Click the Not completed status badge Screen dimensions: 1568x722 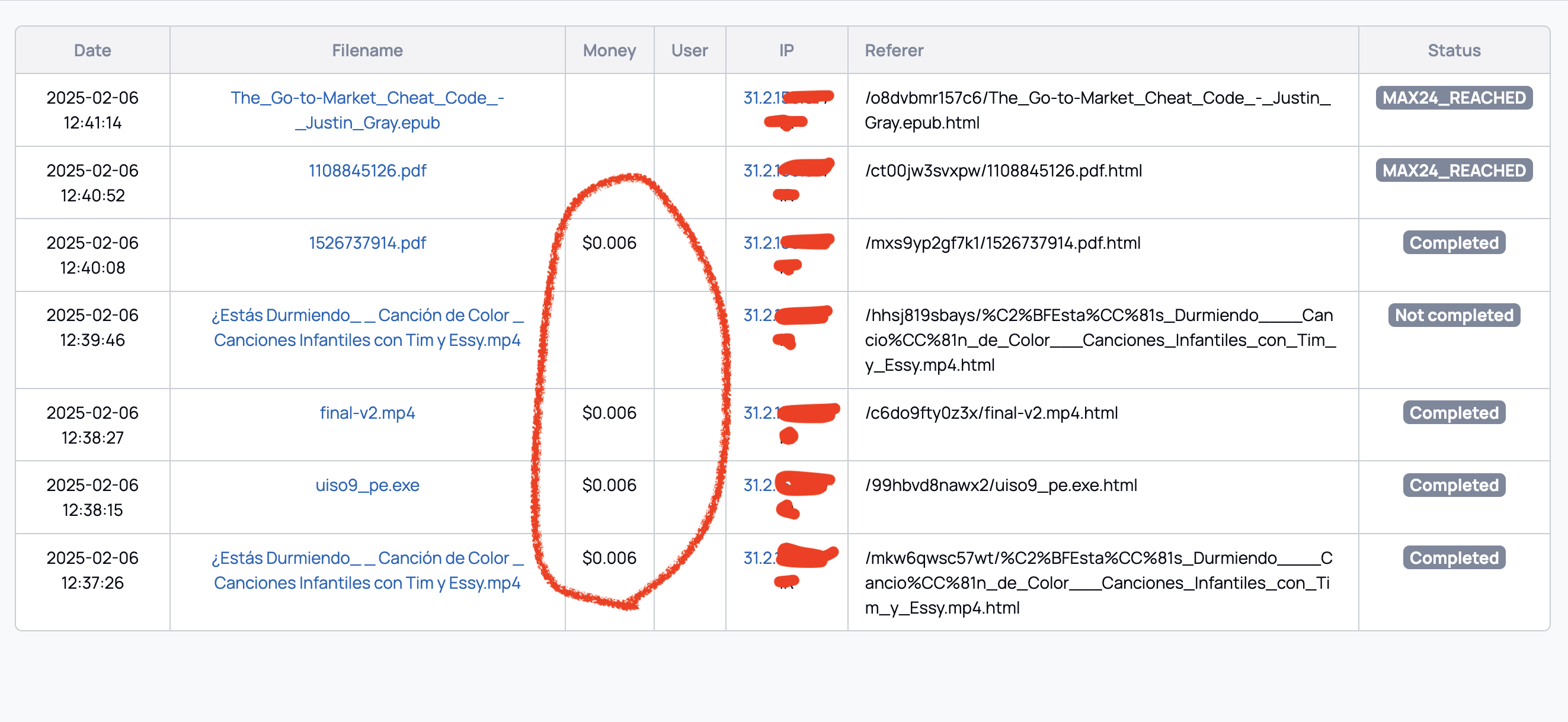1454,315
